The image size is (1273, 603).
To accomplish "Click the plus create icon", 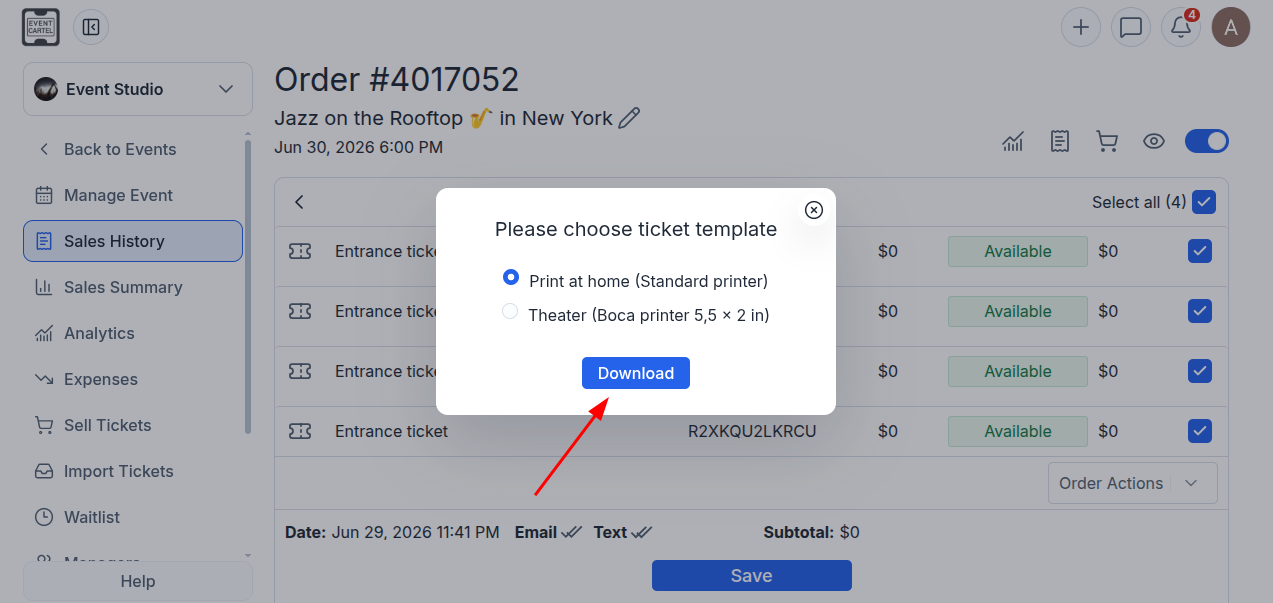I will (1081, 27).
